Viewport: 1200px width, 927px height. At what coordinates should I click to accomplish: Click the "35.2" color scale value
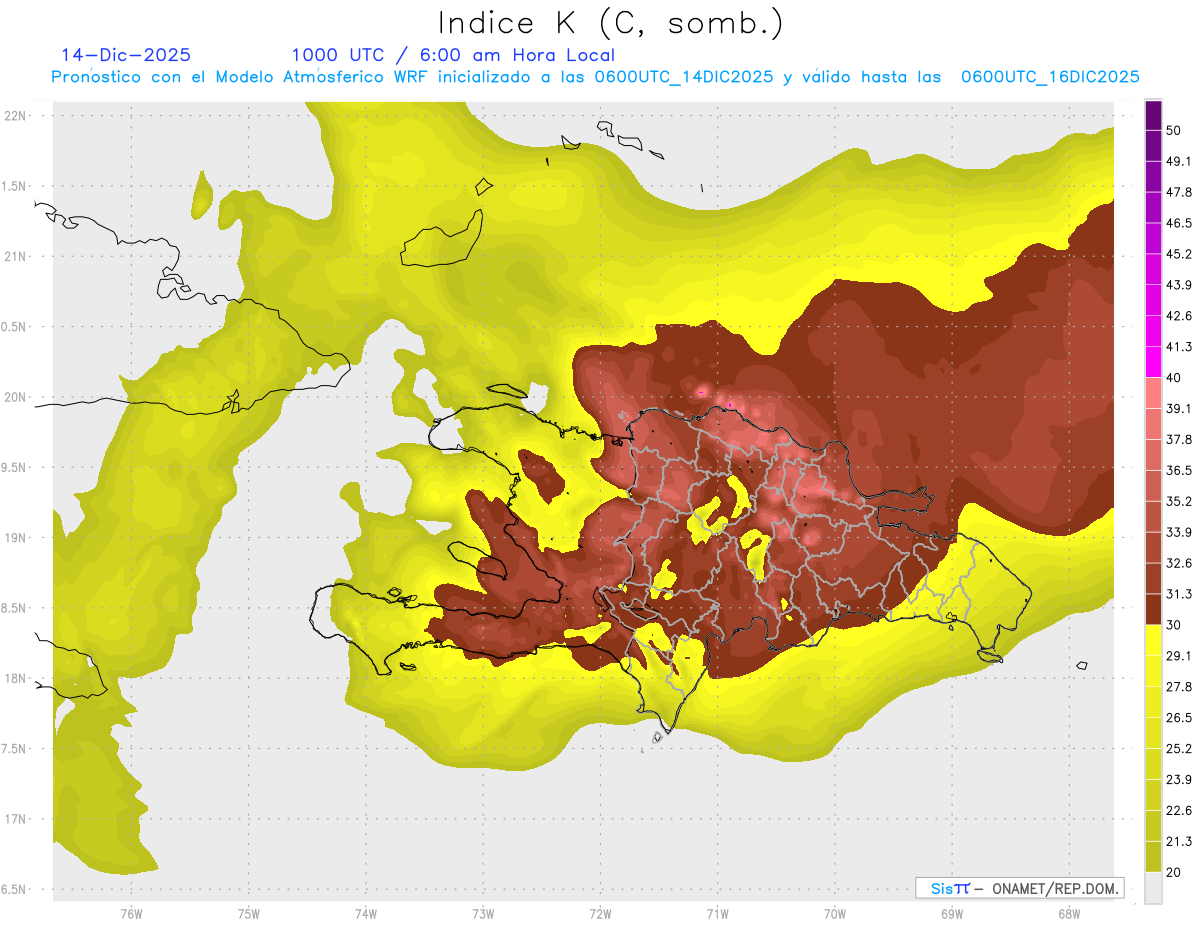(x=1180, y=501)
